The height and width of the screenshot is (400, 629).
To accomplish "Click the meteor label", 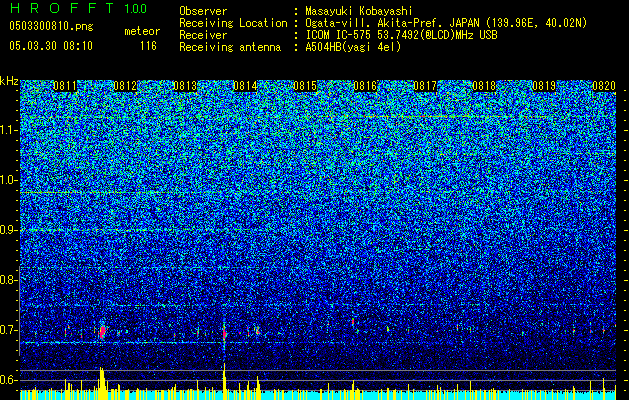I will tap(142, 31).
